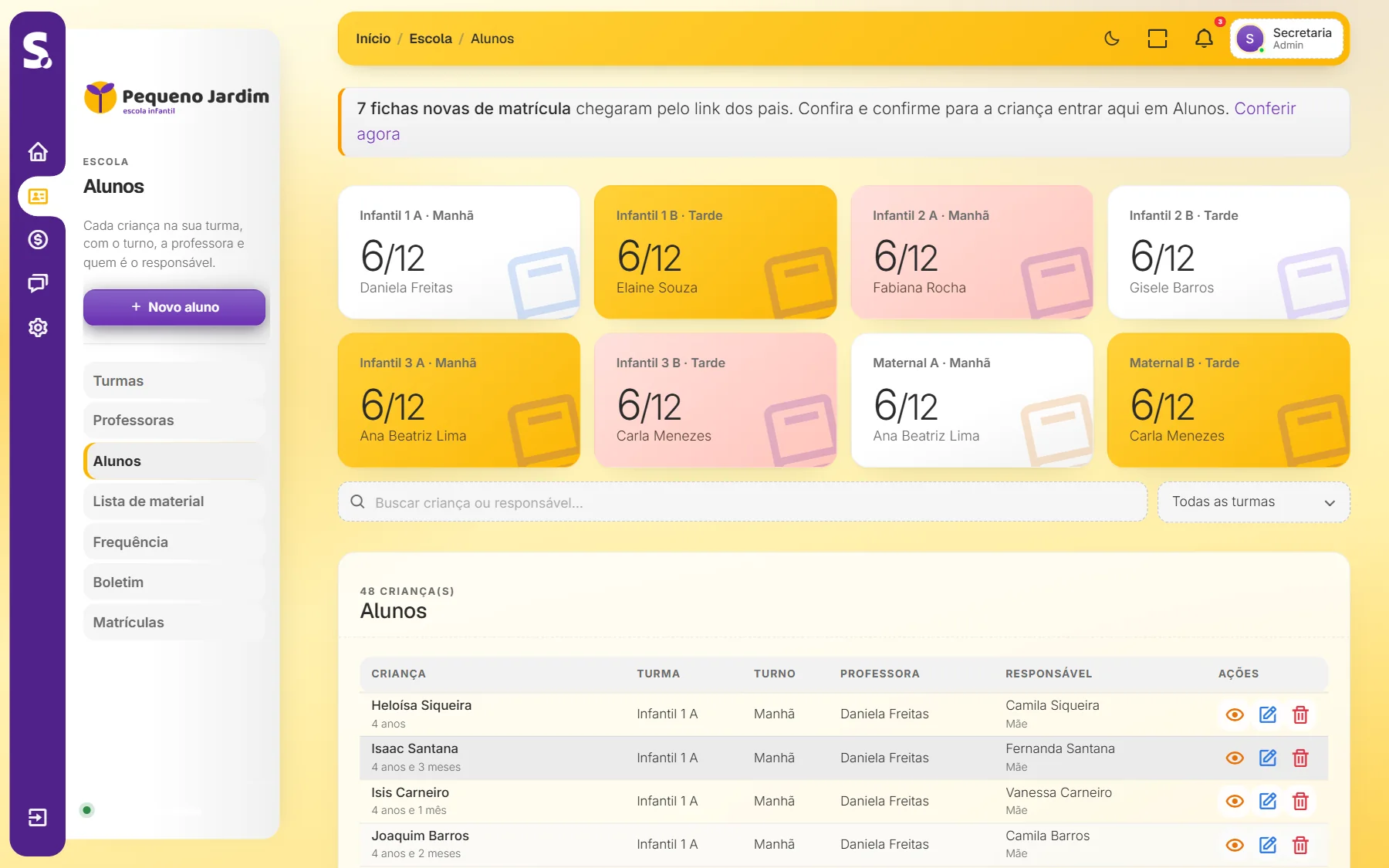Enter fullscreen with the square icon
Screen dimensions: 1389x868
click(1157, 39)
